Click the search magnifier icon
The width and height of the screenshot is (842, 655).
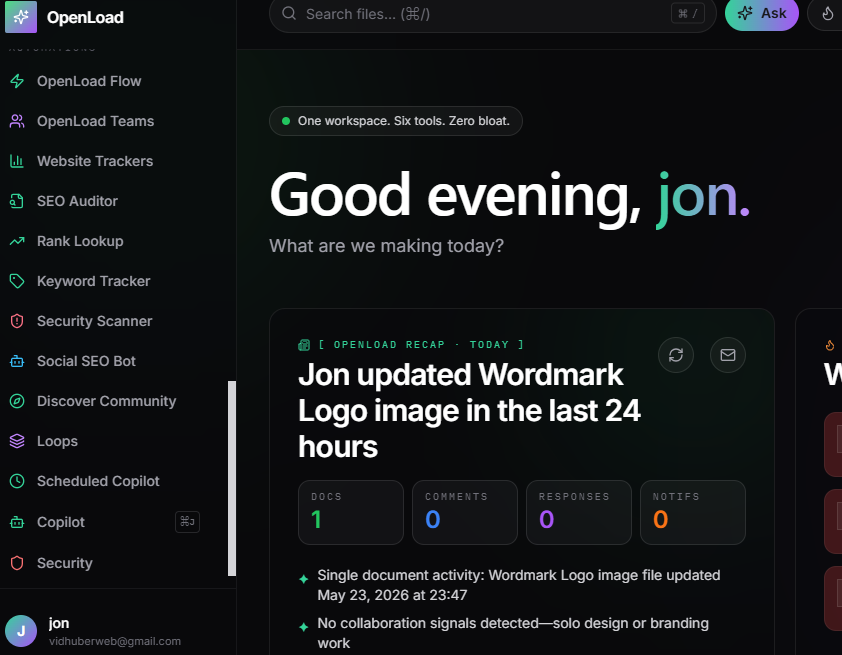[x=289, y=13]
